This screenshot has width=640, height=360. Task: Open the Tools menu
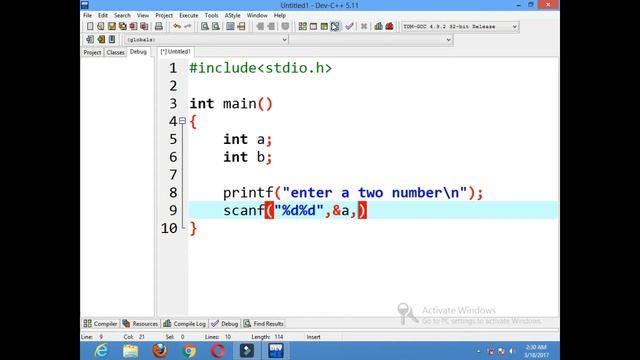[x=211, y=16]
